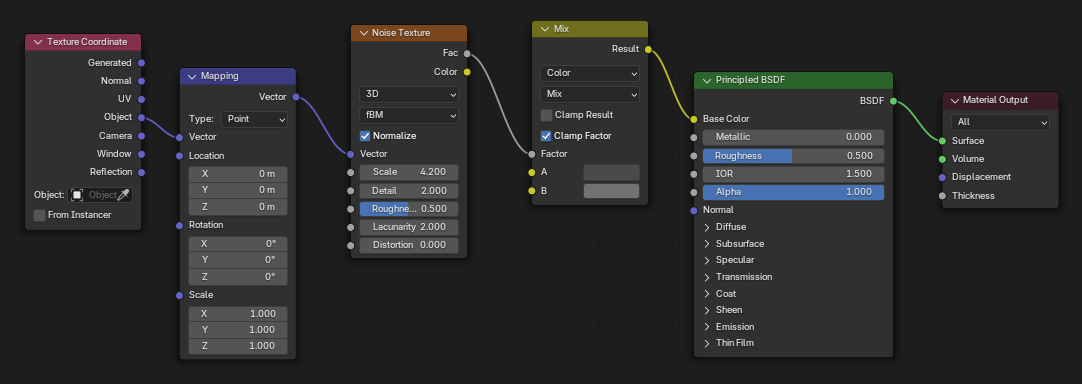Open the Mix blending mode dropdown
Image resolution: width=1082 pixels, height=384 pixels.
590,94
